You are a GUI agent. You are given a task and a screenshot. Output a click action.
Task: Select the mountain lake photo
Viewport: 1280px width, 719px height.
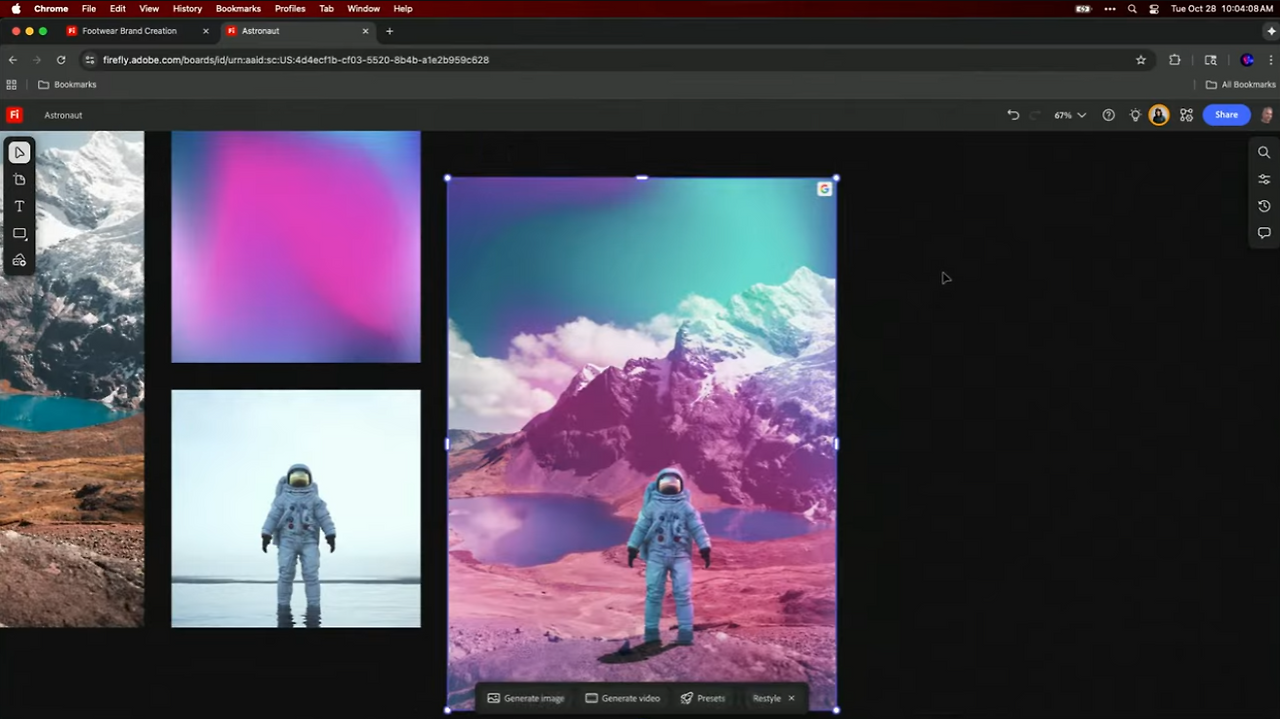72,379
